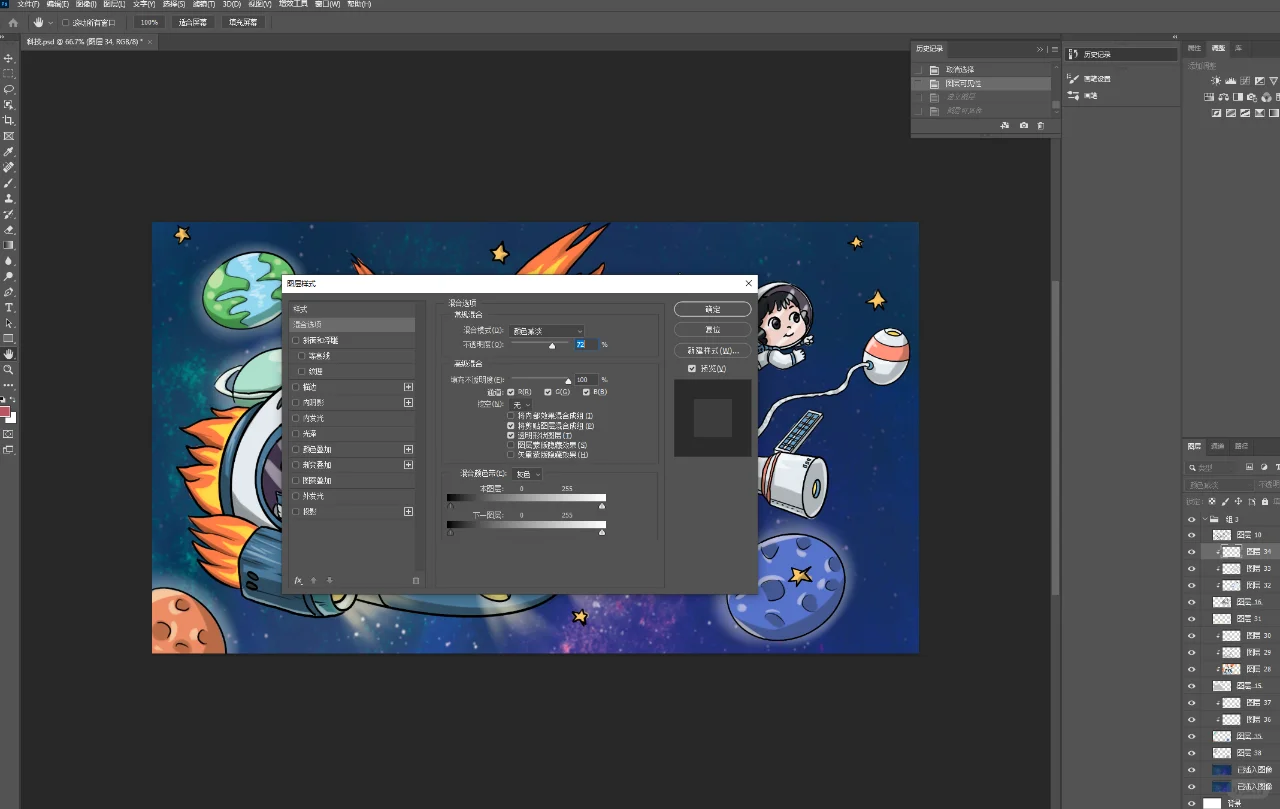Viewport: 1280px width, 809px height.
Task: Select the 样式 (Styles) row in Layer Style
Action: pos(352,309)
